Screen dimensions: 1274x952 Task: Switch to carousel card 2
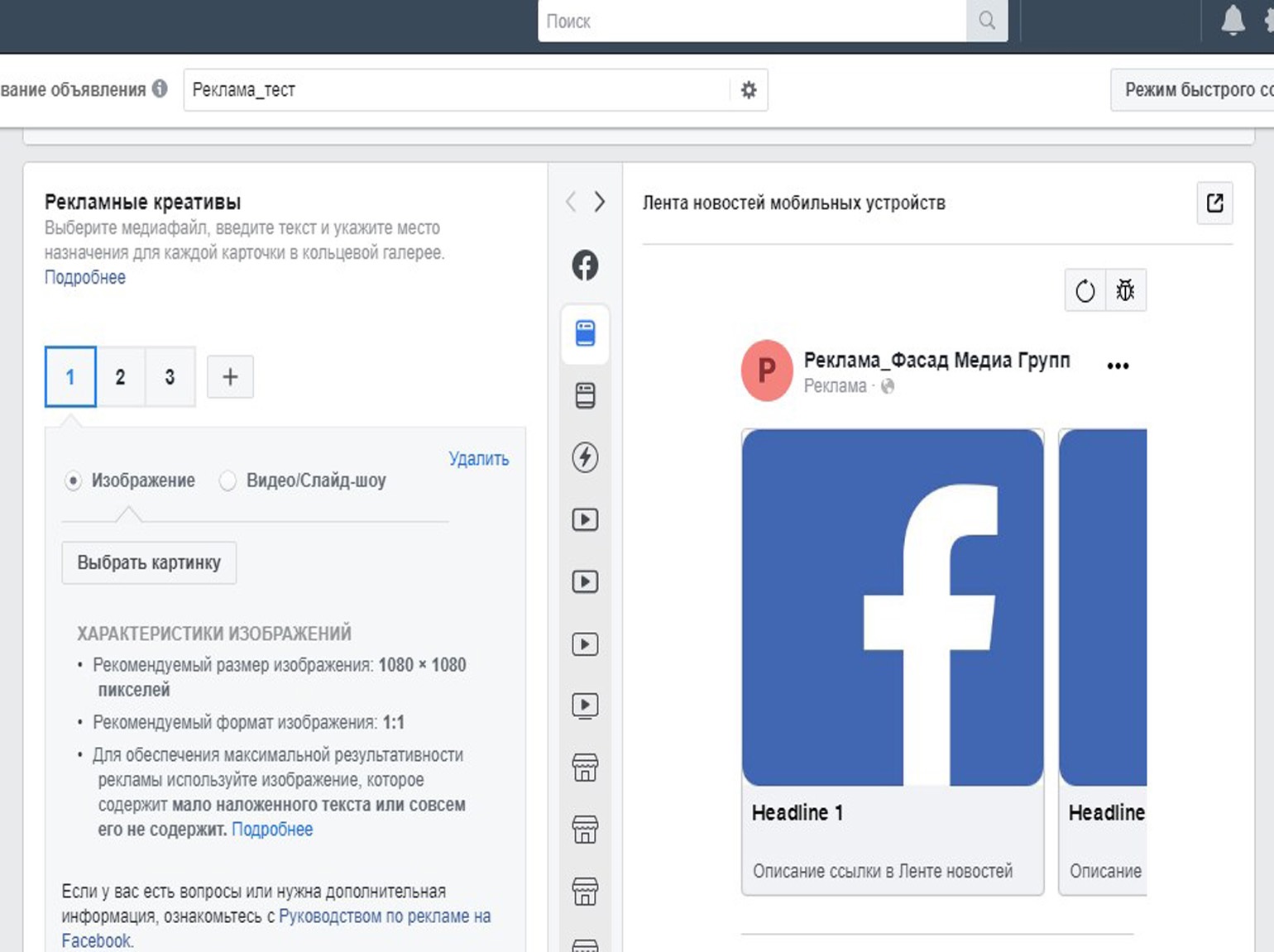(x=120, y=377)
